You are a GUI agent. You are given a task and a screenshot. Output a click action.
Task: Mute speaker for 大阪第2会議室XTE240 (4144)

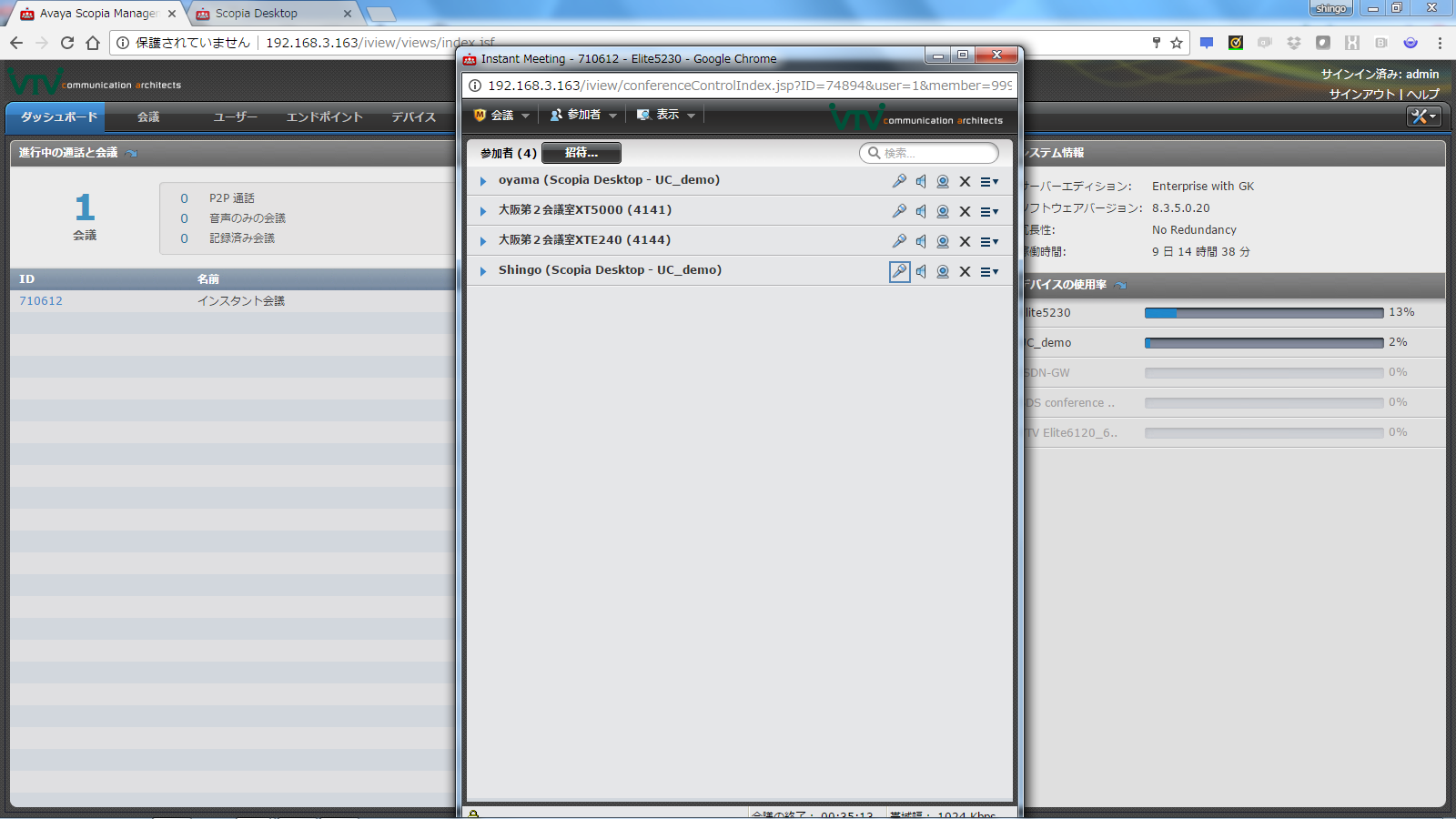[x=921, y=241]
